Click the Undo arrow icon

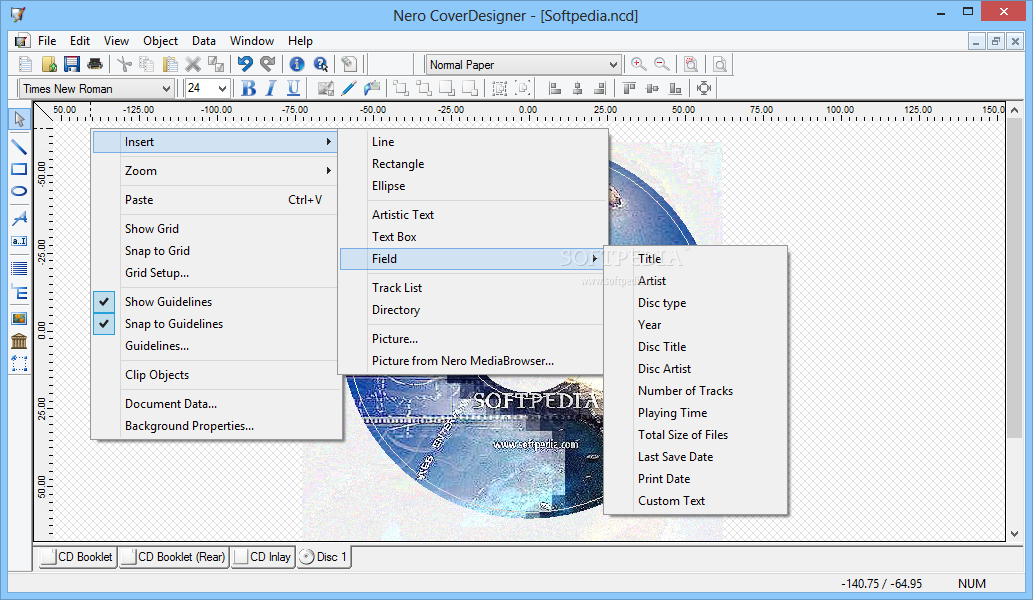pos(245,64)
